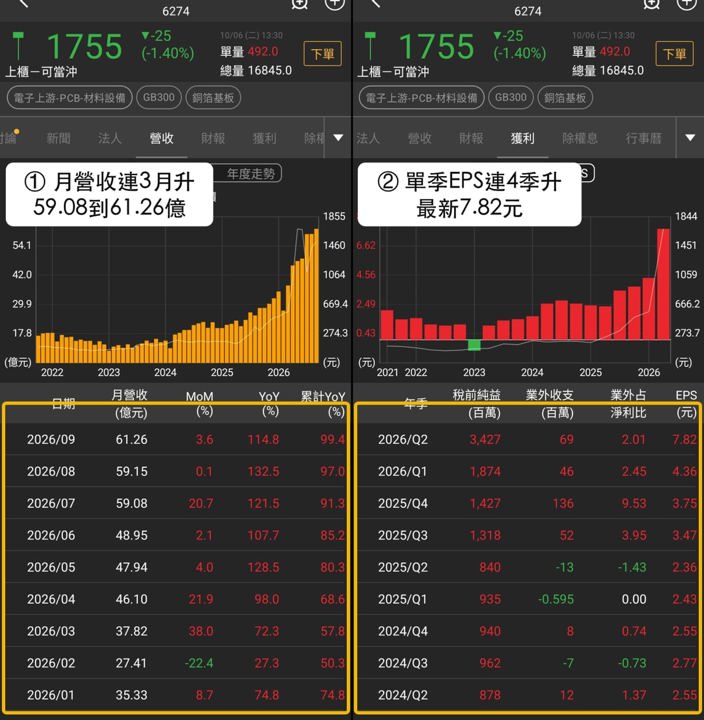Screen dimensions: 704x720
Task: Switch to 獲利 tab on left screen
Action: 265,138
